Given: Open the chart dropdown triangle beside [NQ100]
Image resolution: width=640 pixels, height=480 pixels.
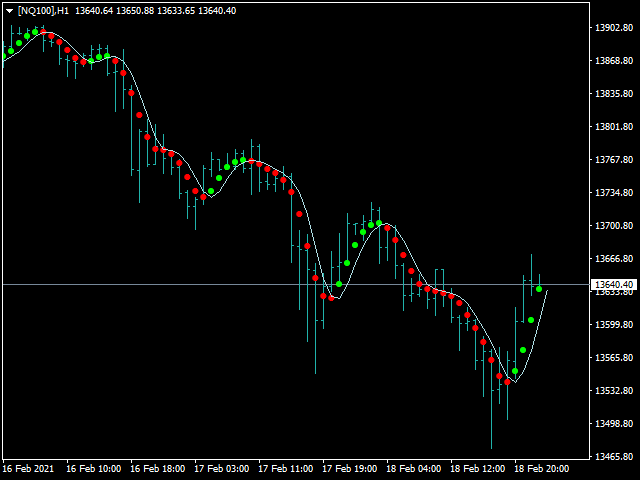Looking at the screenshot, I should click(9, 11).
